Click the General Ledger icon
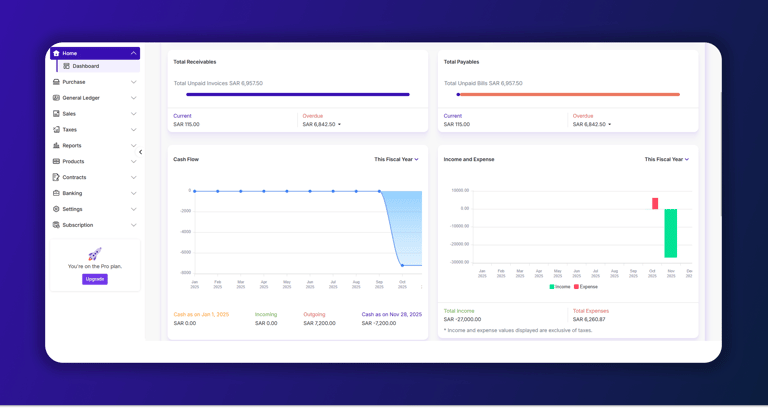This screenshot has width=768, height=408. 56,98
